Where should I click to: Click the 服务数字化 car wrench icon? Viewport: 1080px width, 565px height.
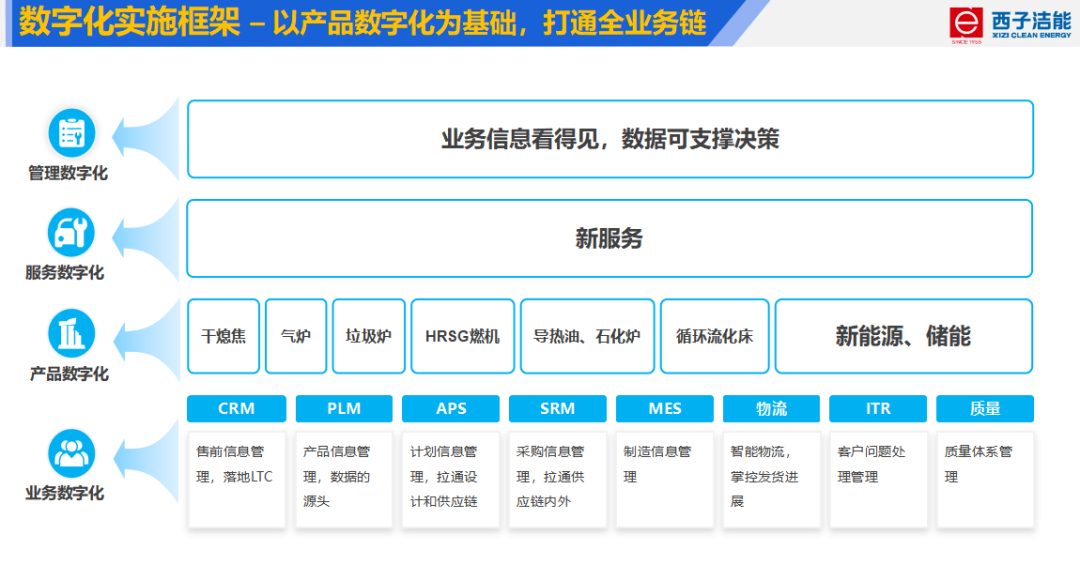71,232
